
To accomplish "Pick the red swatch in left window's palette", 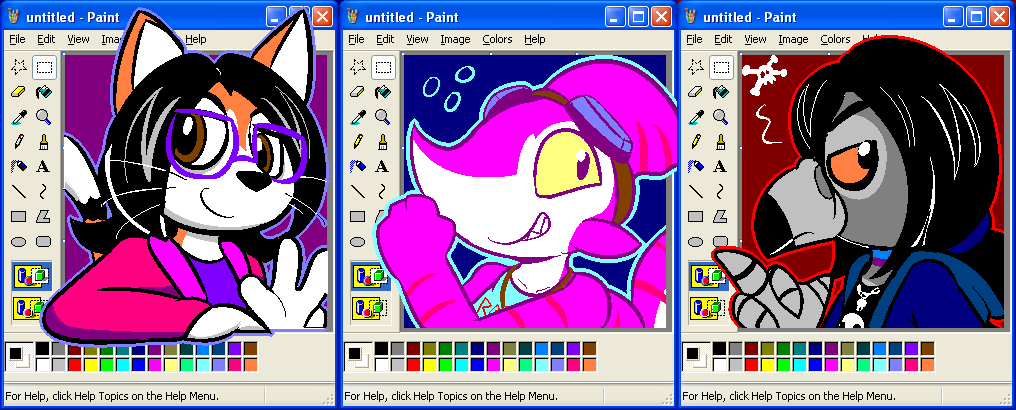I will [x=74, y=364].
